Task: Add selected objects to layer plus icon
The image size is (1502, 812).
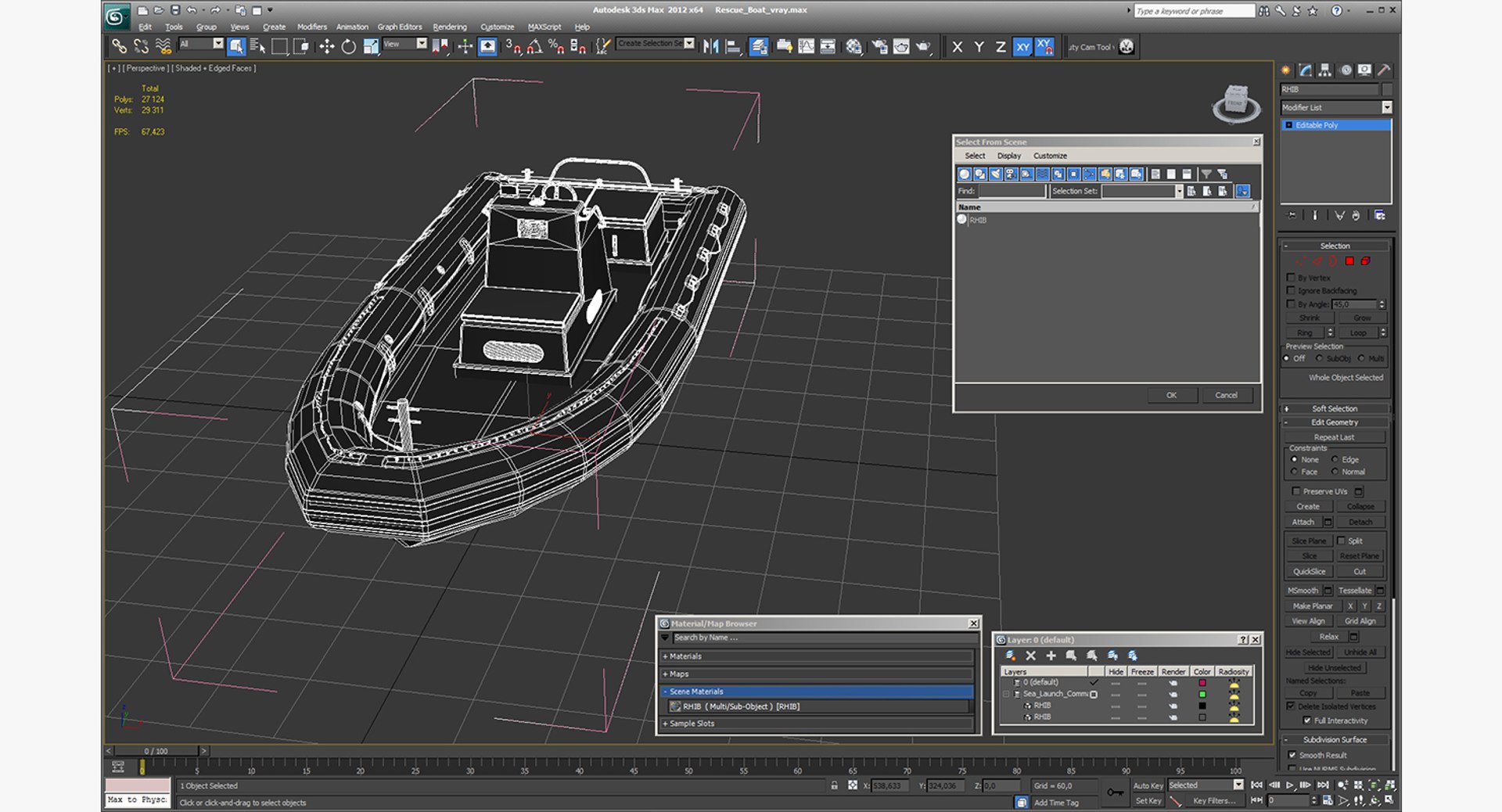Action: tap(1051, 656)
